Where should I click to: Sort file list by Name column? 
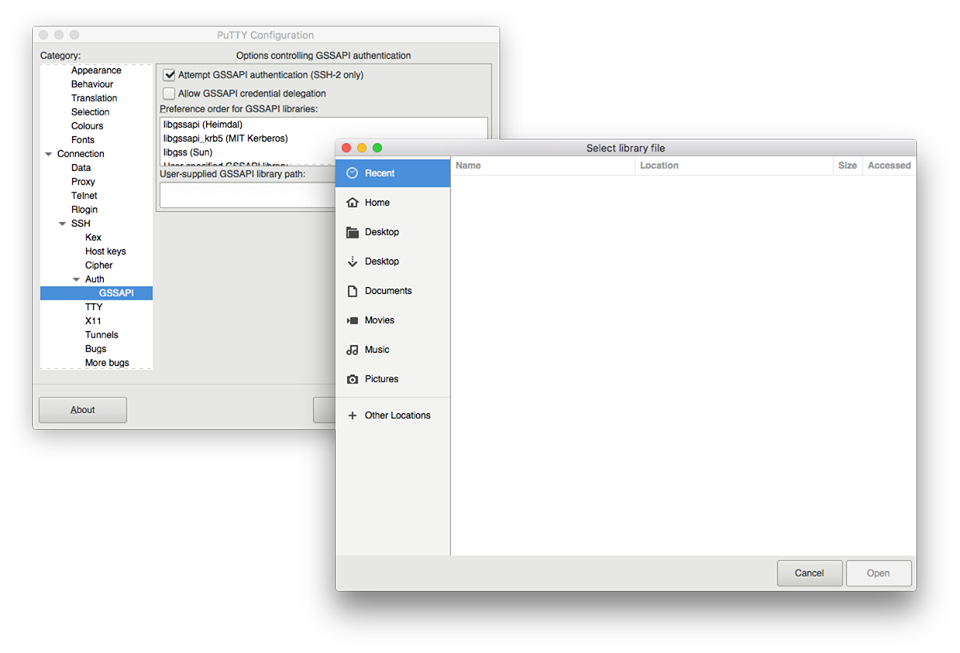(542, 166)
